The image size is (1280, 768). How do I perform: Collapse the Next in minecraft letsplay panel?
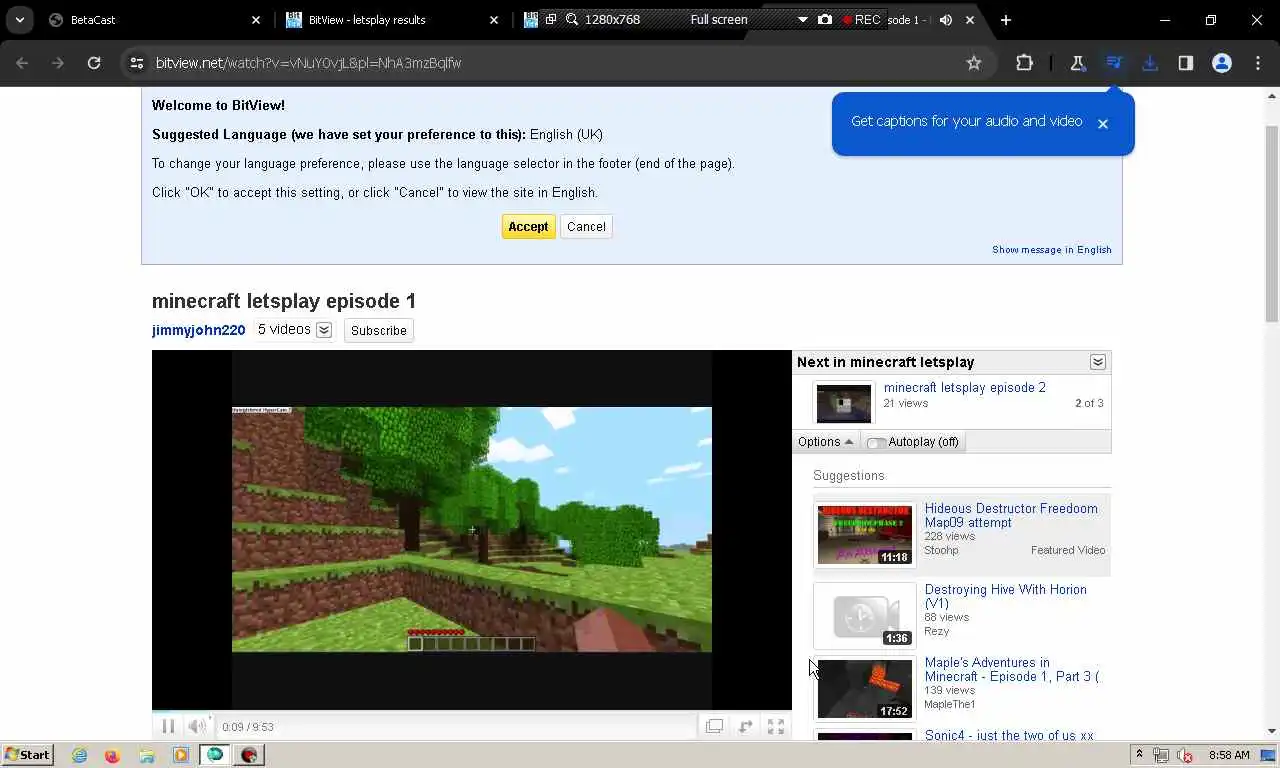1098,362
